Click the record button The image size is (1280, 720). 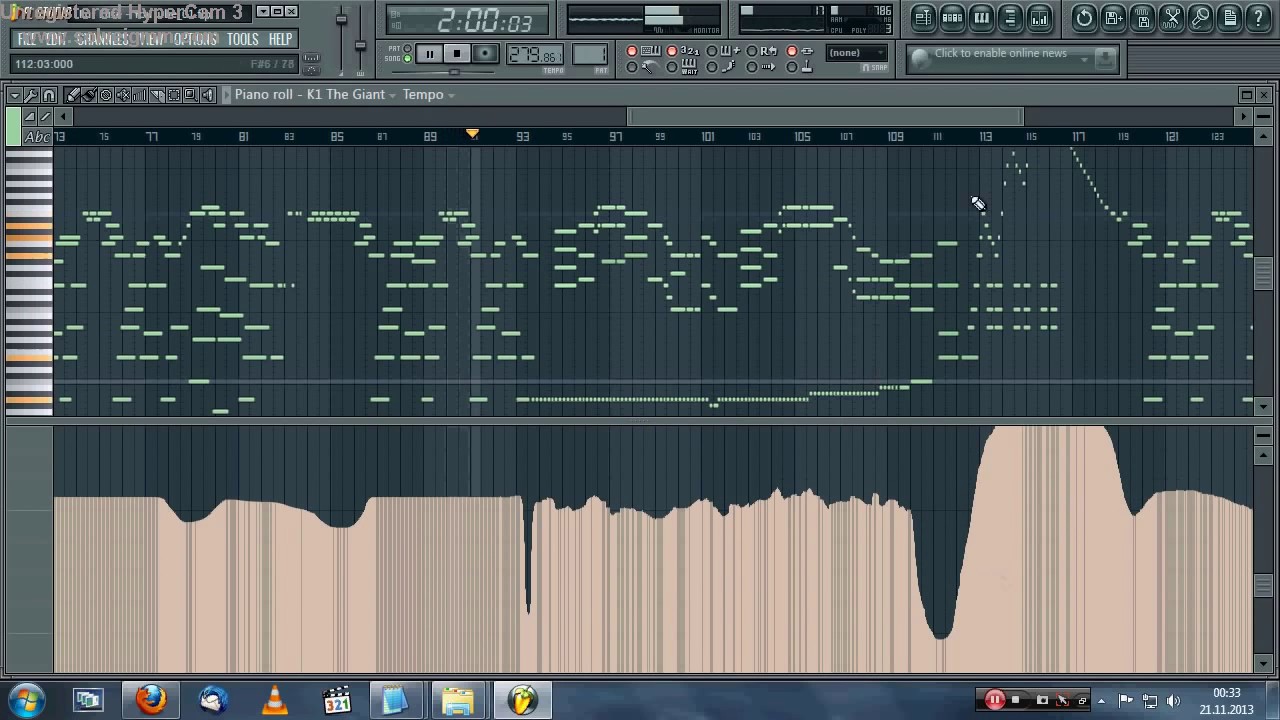[485, 54]
